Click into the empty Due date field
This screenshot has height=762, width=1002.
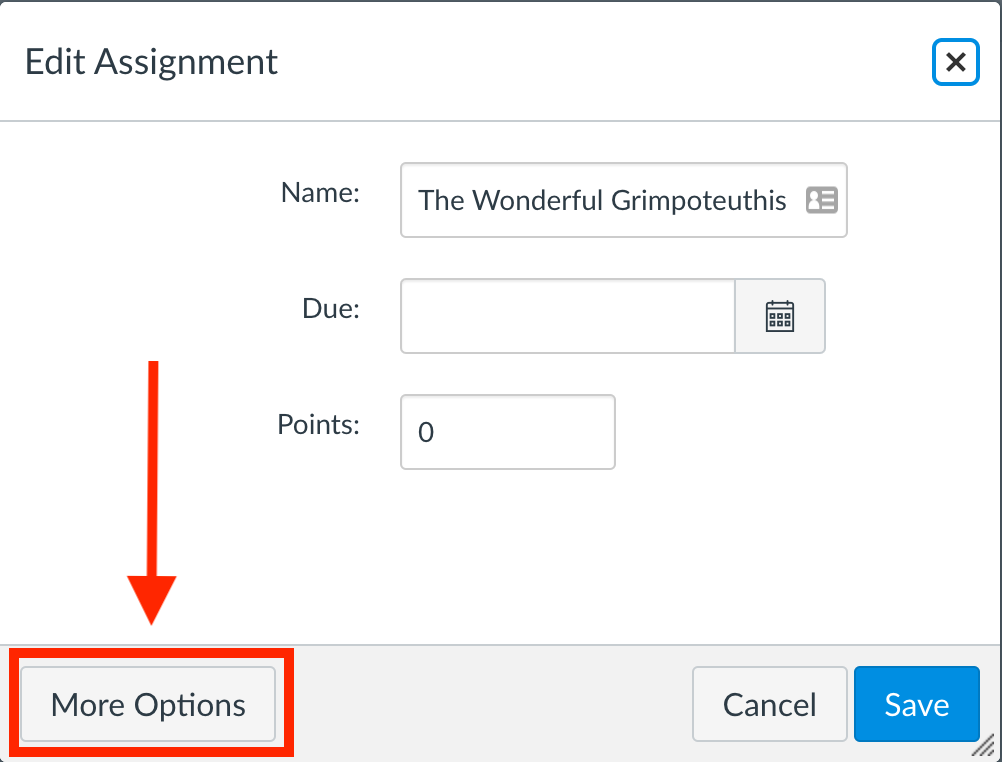567,316
